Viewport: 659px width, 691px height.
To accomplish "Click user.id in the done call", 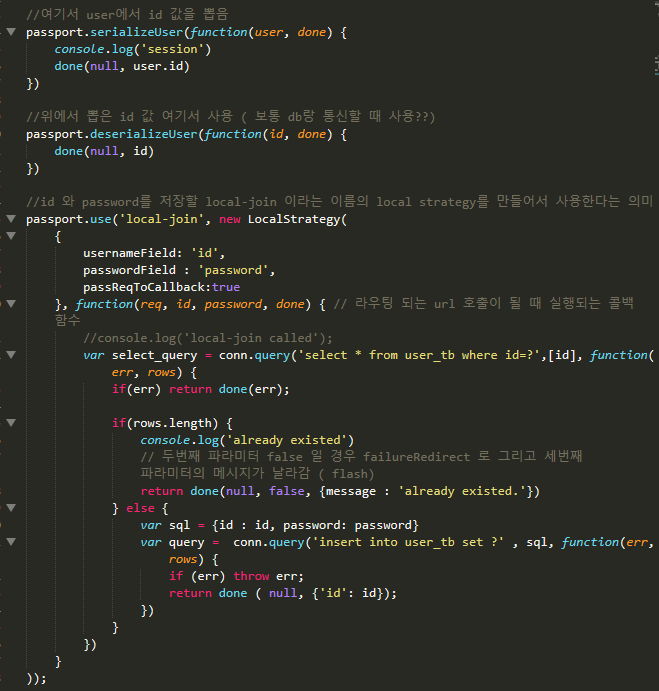I will tap(158, 66).
